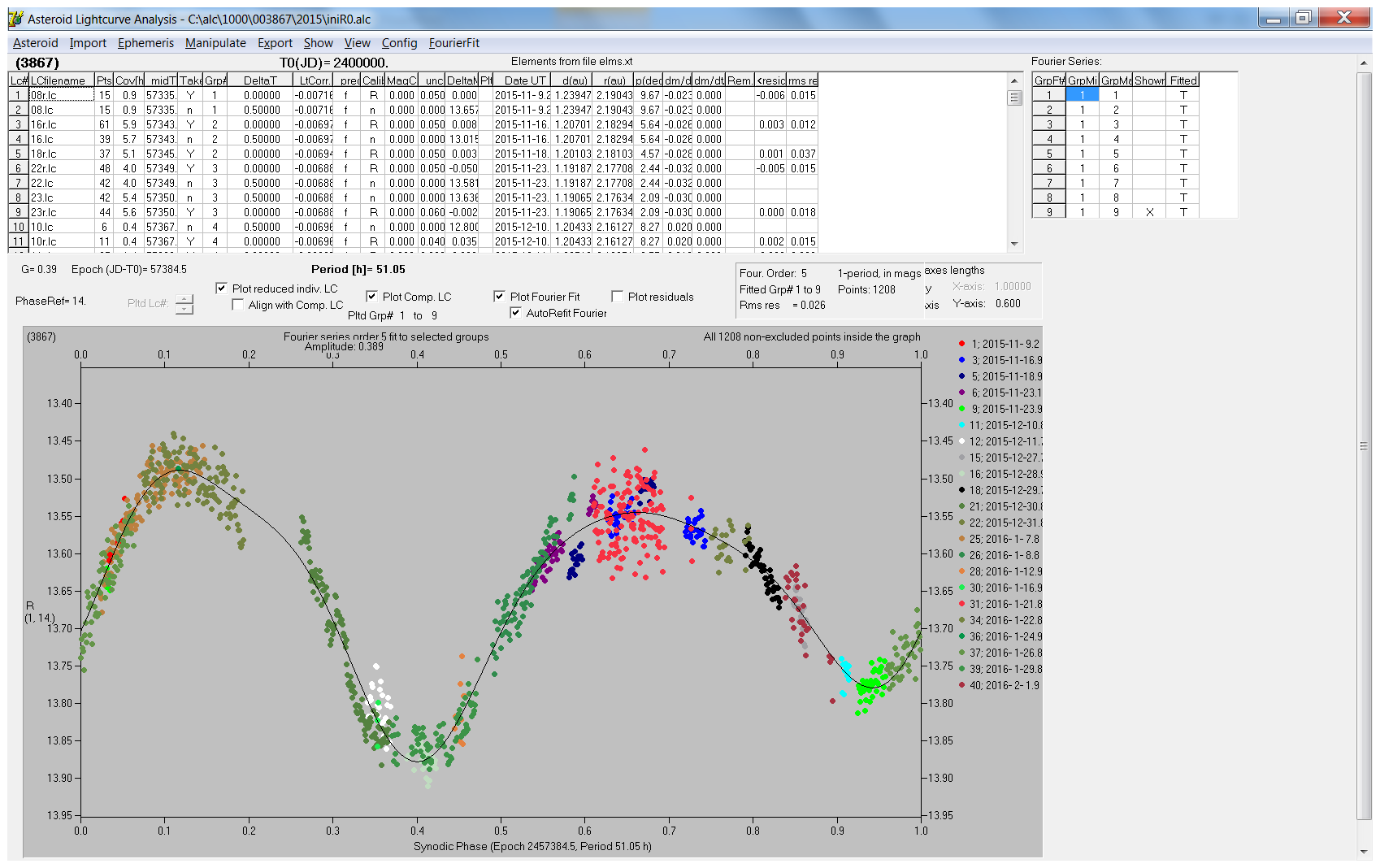Click the X mark in Fourier Series row 9
Screen dimensions: 1380x868
point(1149,212)
